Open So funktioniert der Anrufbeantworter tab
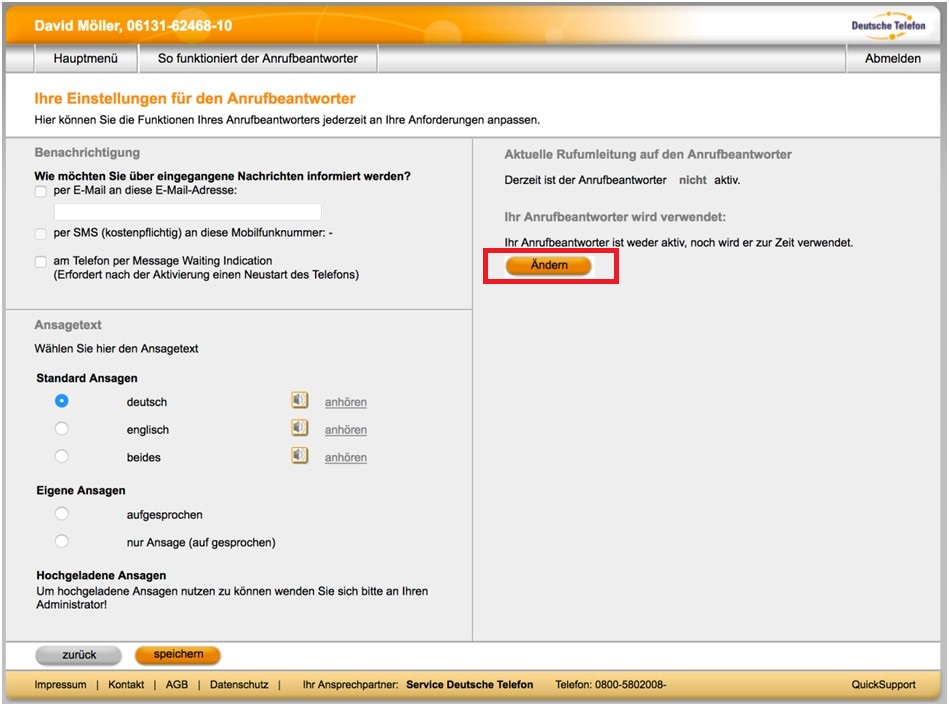The width and height of the screenshot is (949, 706). [x=258, y=59]
